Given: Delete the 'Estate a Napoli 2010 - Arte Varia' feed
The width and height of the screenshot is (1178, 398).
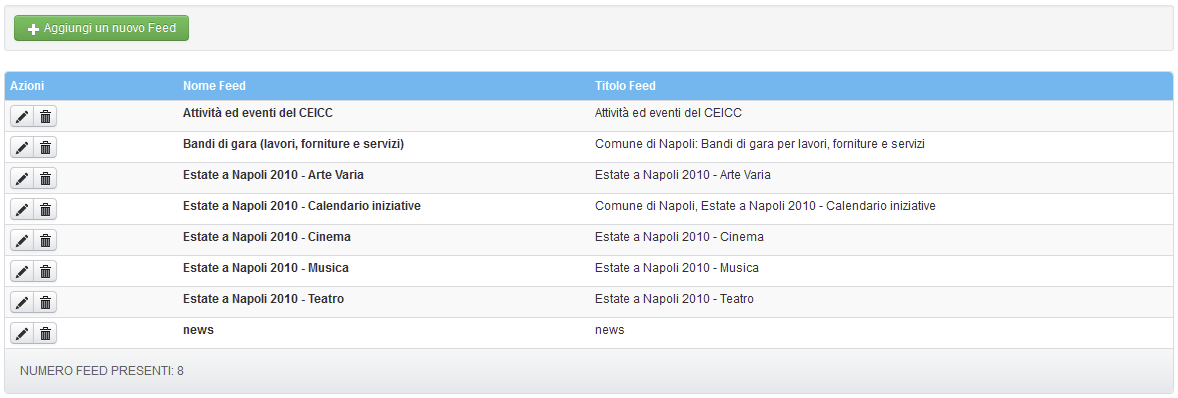Looking at the screenshot, I should tap(45, 178).
